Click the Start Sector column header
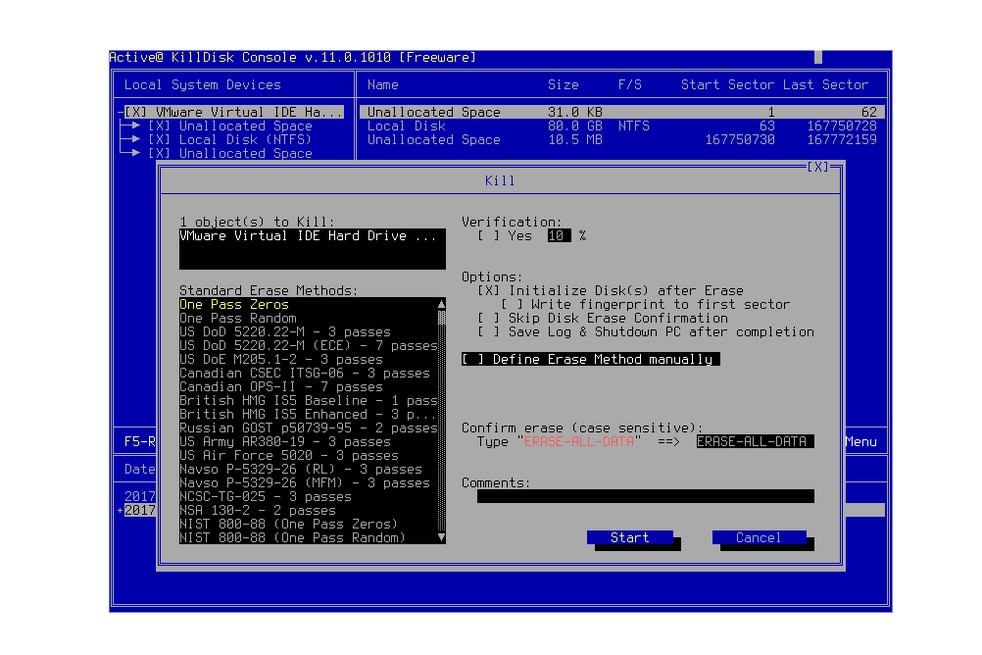The width and height of the screenshot is (982, 655). [x=728, y=85]
